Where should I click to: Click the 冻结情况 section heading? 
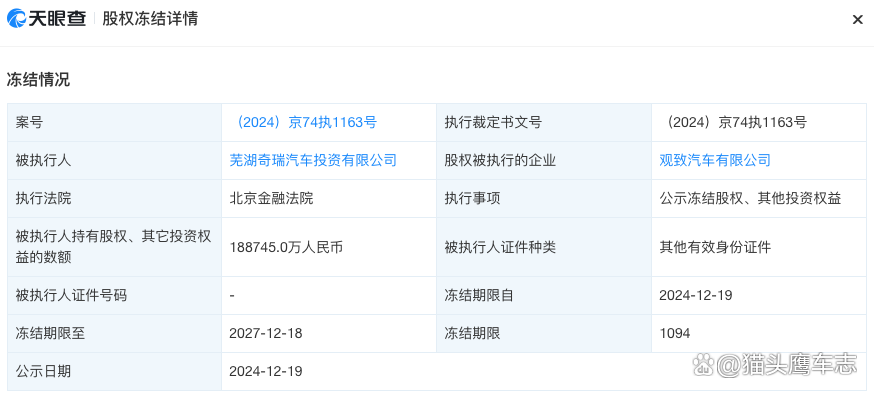coord(38,80)
